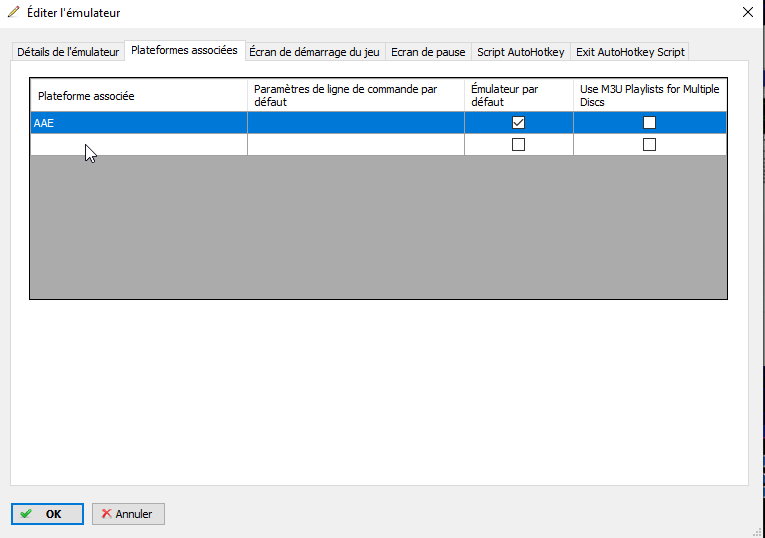Enable M3U Playlists checkbox for AAE
This screenshot has width=765, height=538.
[649, 123]
